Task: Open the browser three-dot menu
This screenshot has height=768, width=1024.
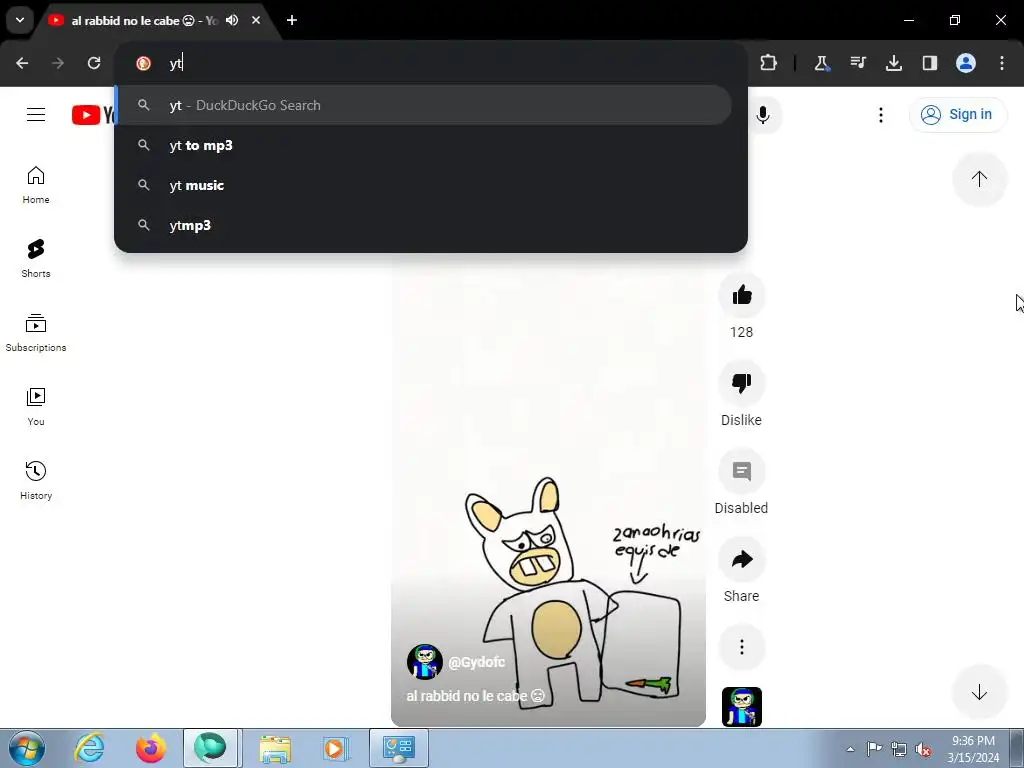Action: (x=1001, y=63)
